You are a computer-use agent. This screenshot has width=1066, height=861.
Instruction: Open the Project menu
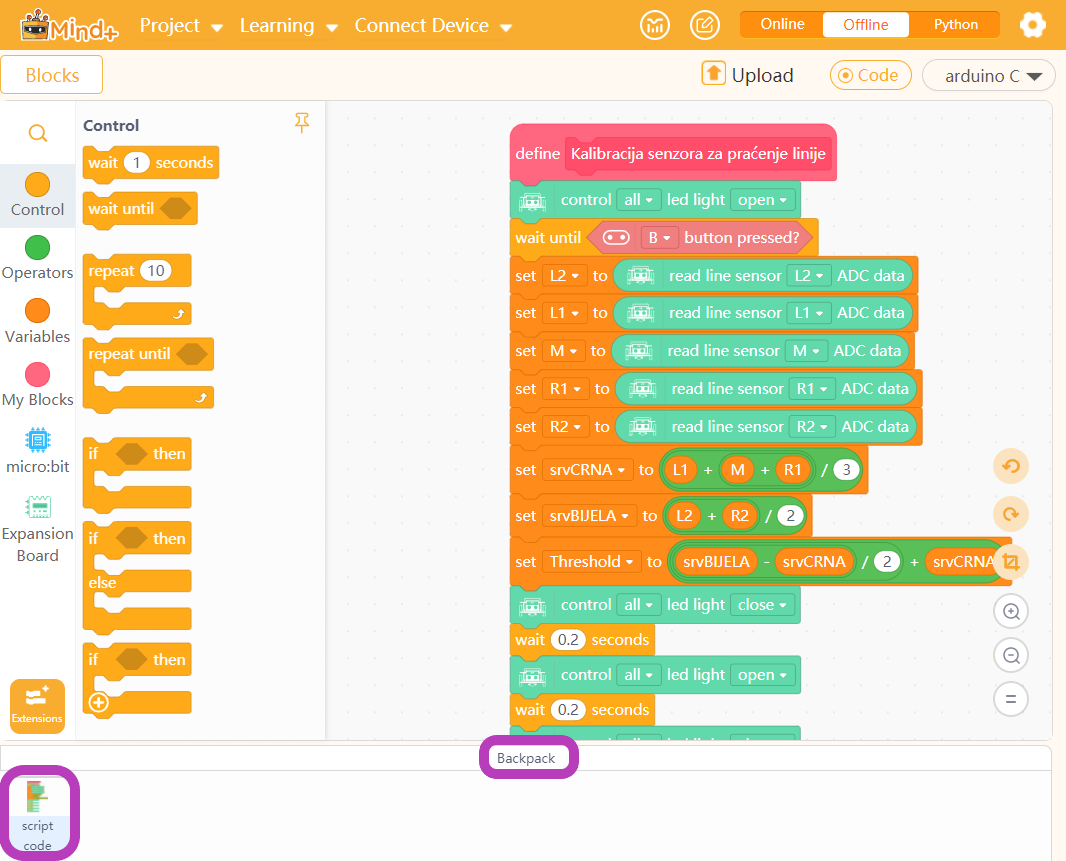click(181, 26)
